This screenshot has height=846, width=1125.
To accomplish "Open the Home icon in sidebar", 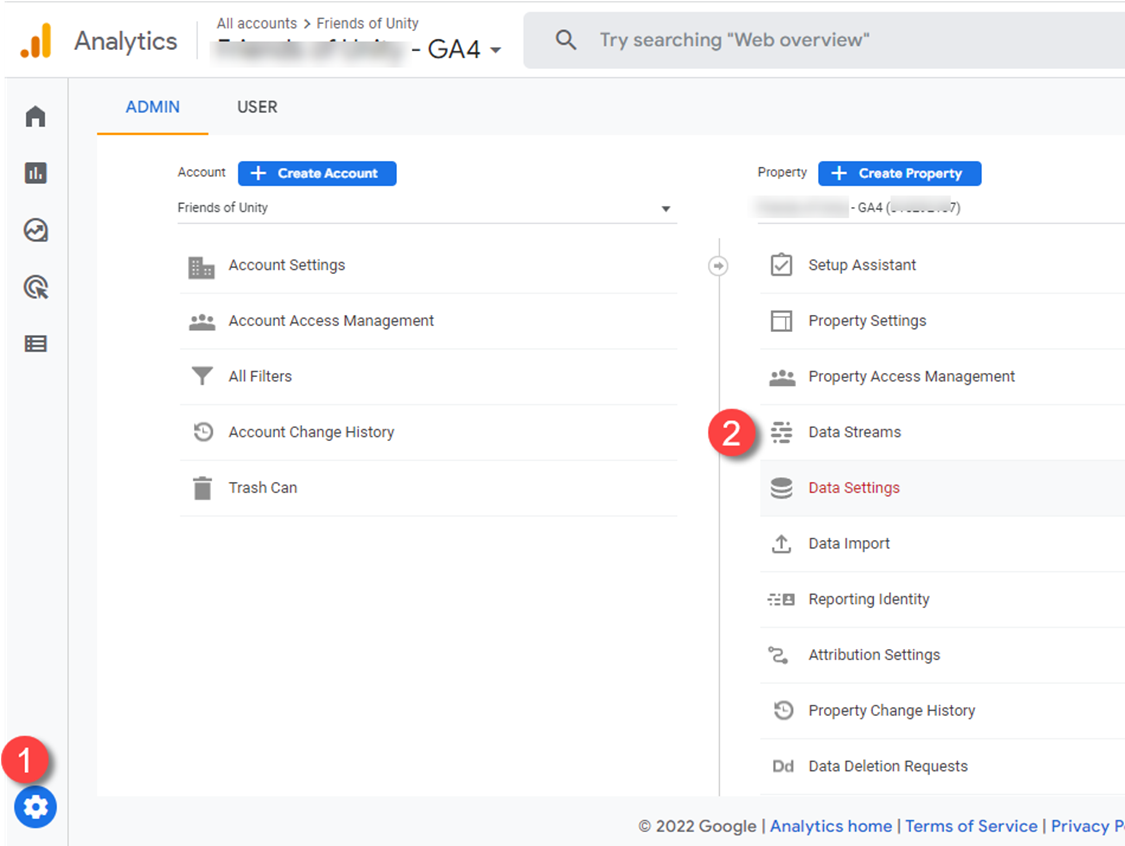I will [35, 116].
